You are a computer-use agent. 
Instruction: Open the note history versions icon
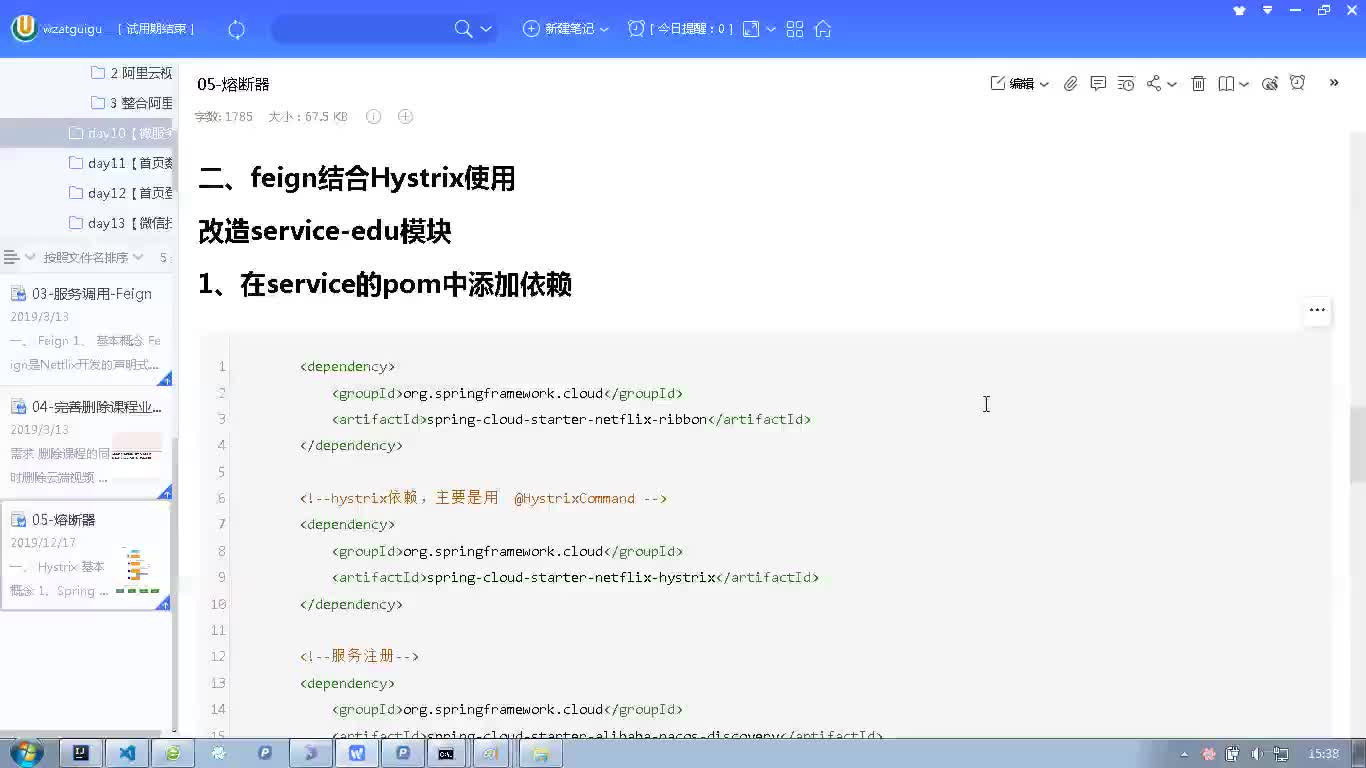[x=1126, y=84]
